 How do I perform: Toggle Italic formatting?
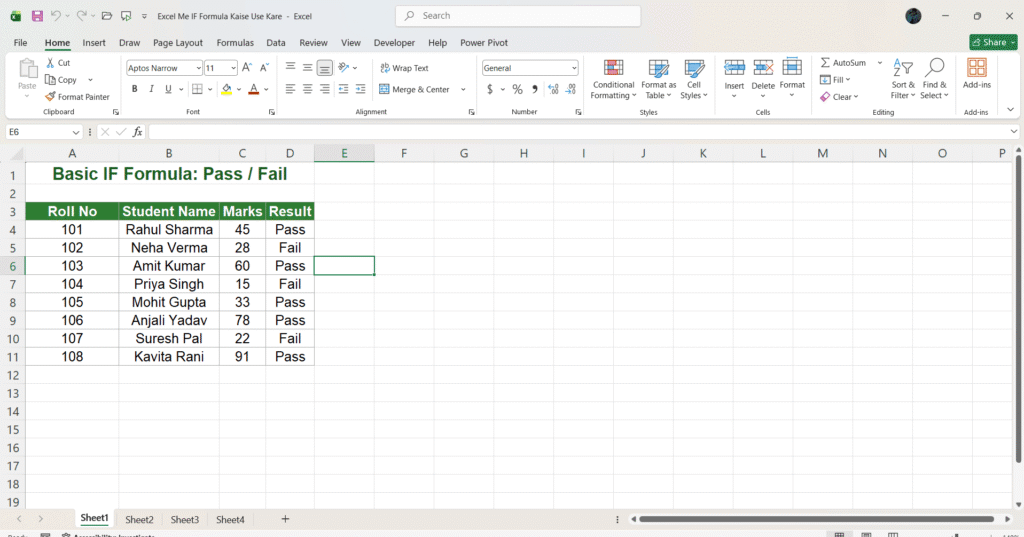(152, 89)
